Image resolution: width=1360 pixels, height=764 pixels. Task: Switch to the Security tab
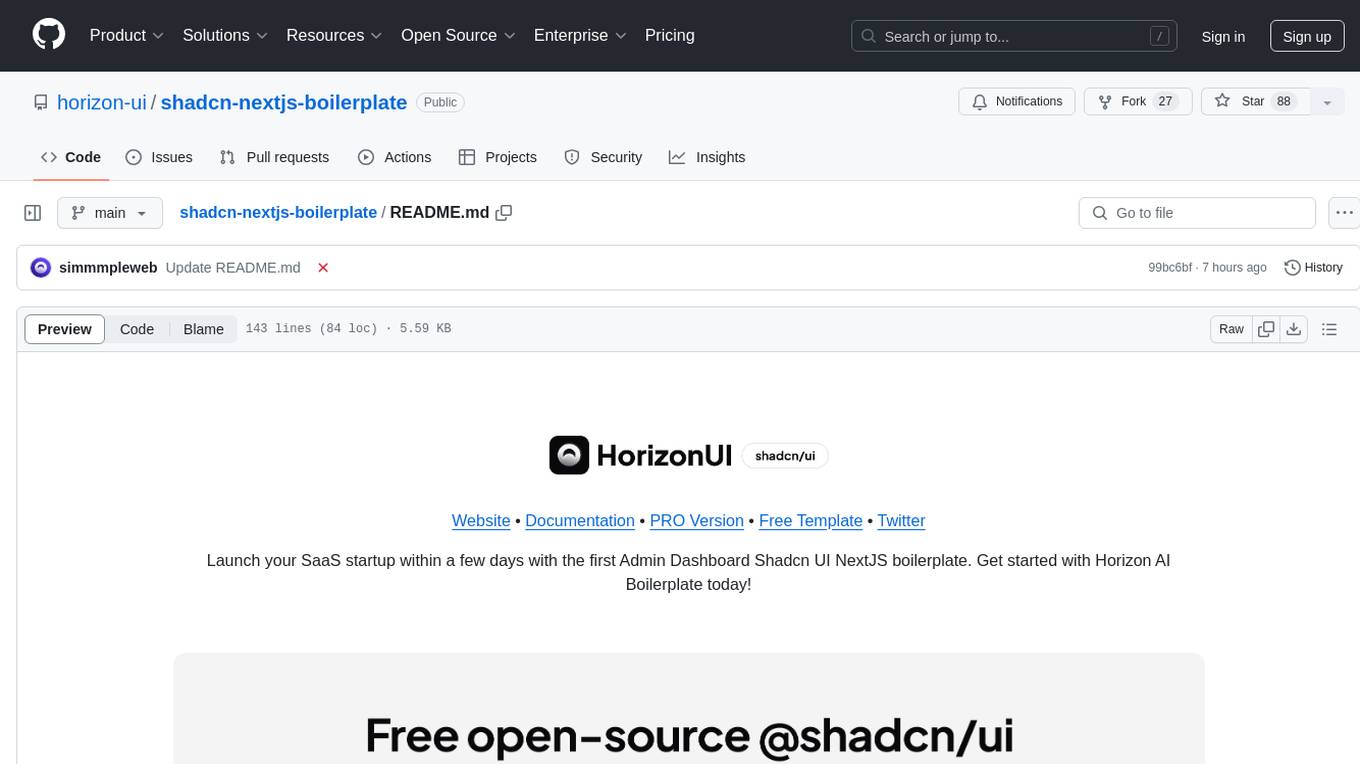pyautogui.click(x=603, y=157)
